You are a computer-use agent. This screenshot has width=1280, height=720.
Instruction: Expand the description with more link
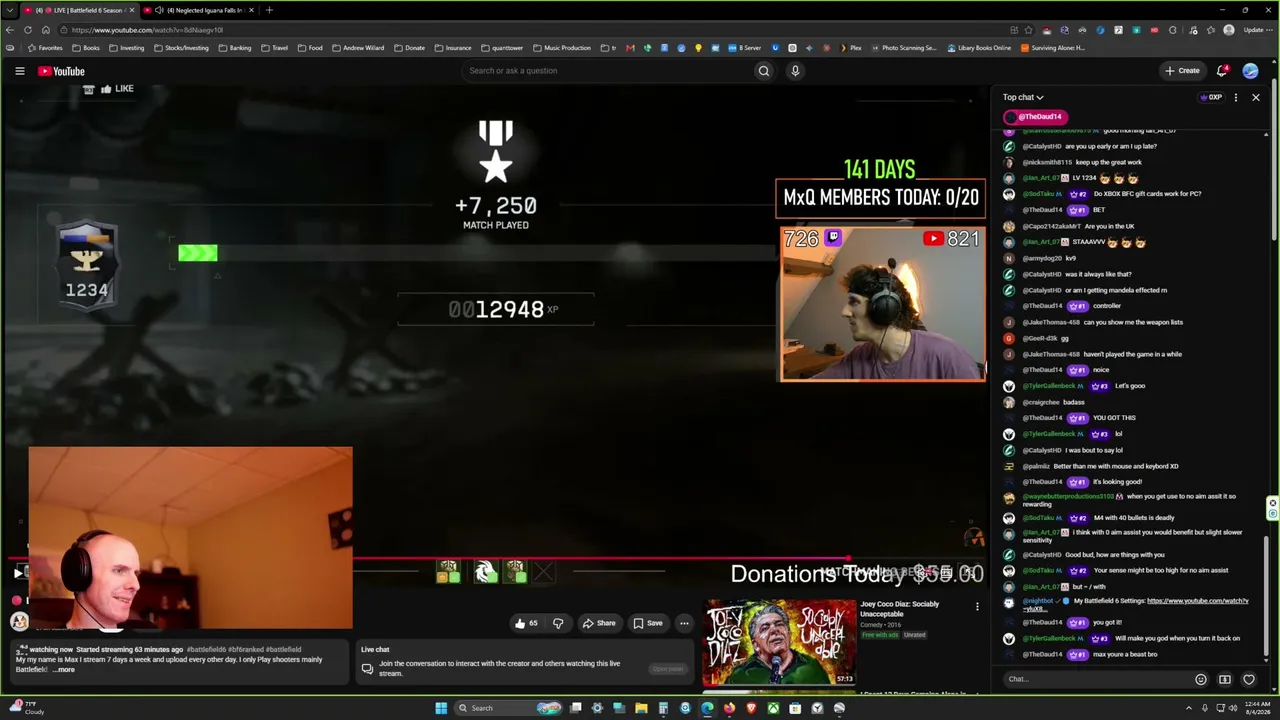point(64,669)
